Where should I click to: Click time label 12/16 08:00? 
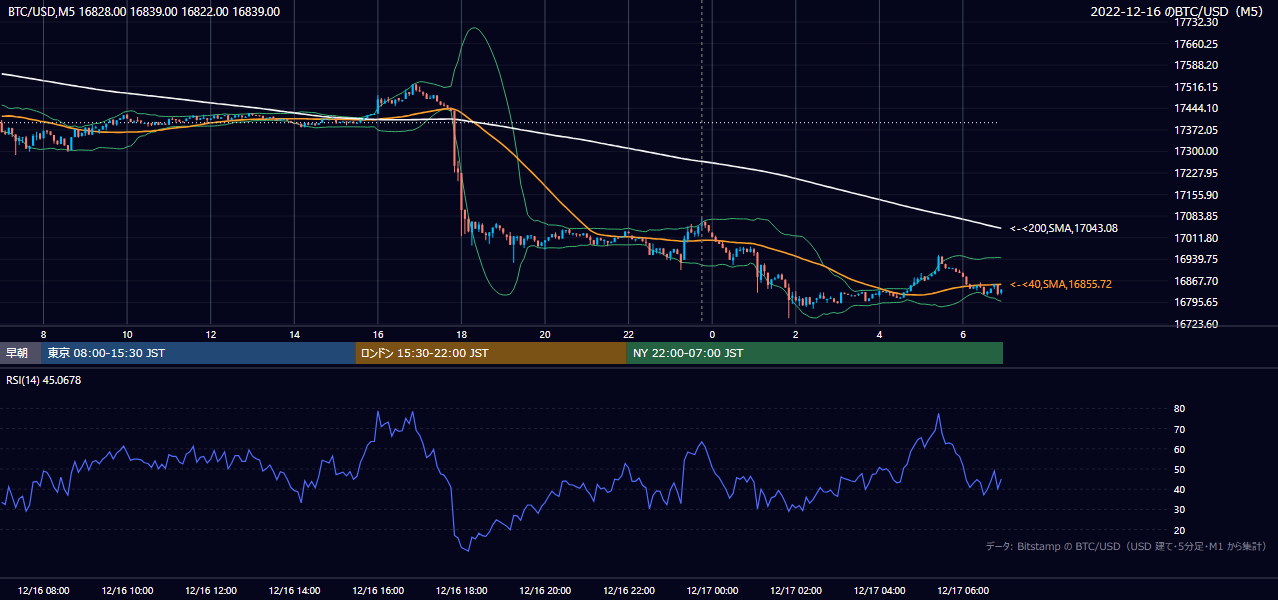[x=43, y=591]
